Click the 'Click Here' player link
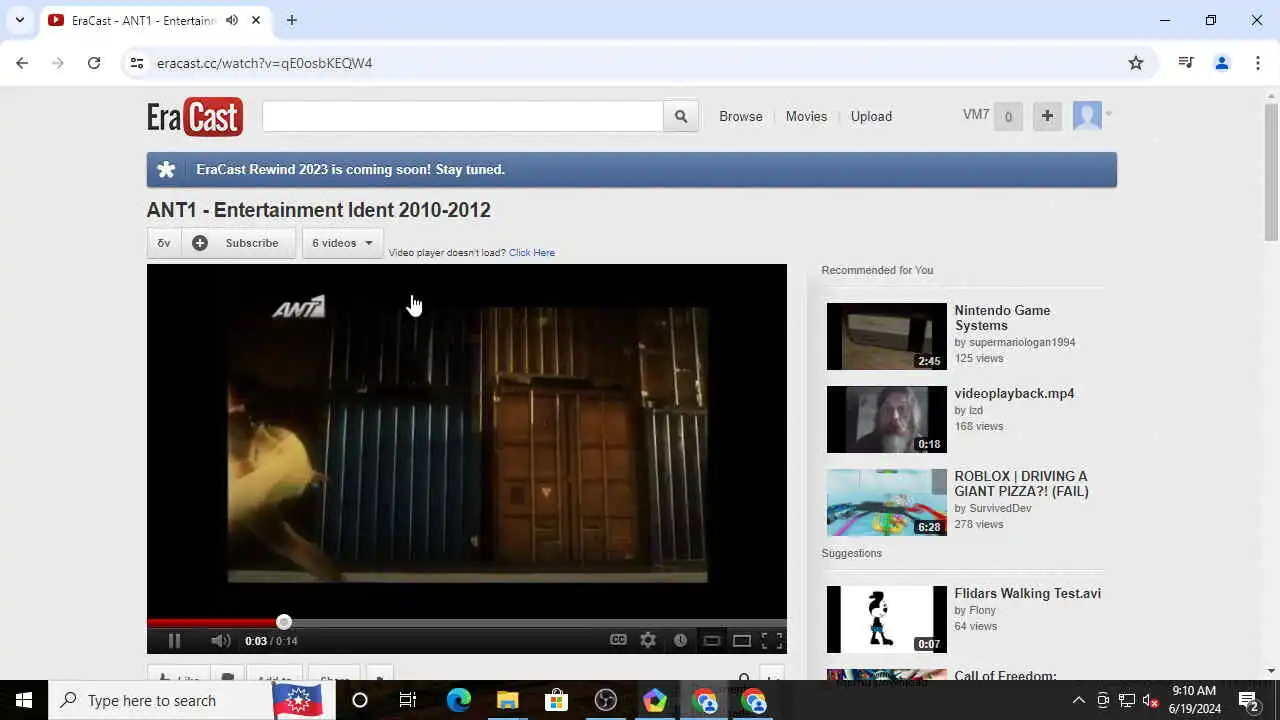This screenshot has width=1280, height=720. [532, 253]
